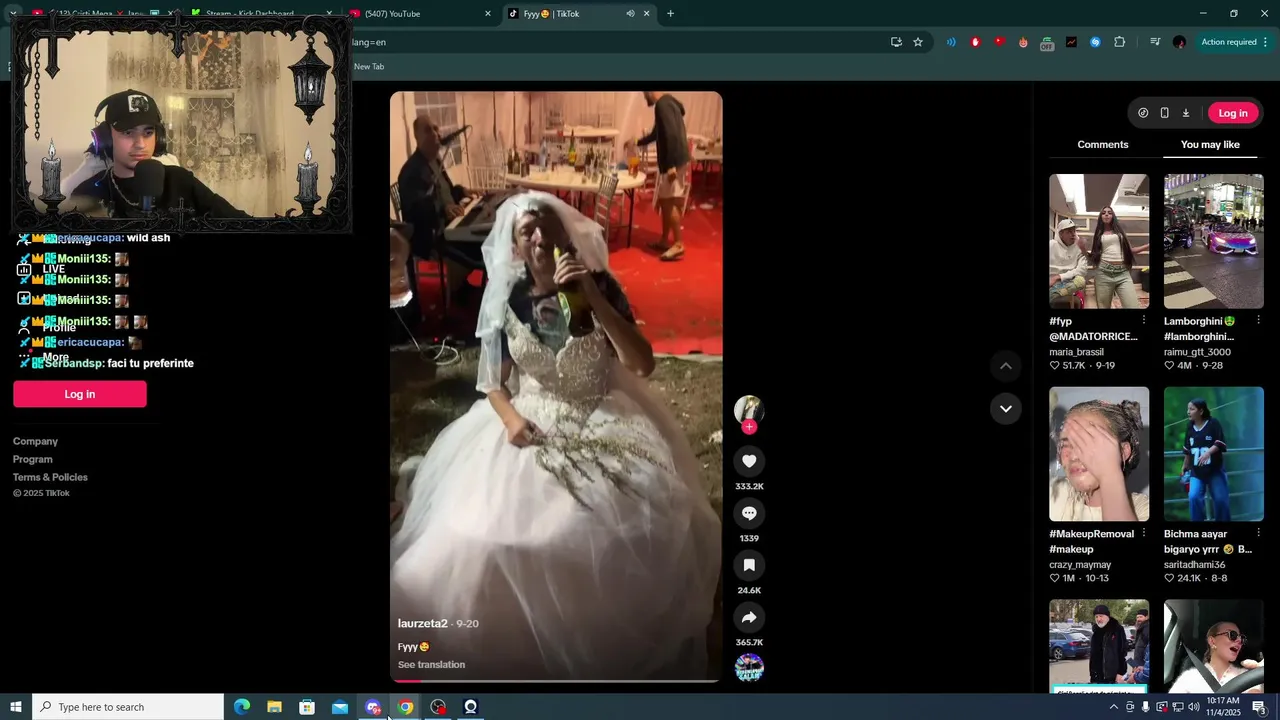The width and height of the screenshot is (1280, 720).
Task: Open more options for Bichma aayar video
Action: (x=1258, y=533)
